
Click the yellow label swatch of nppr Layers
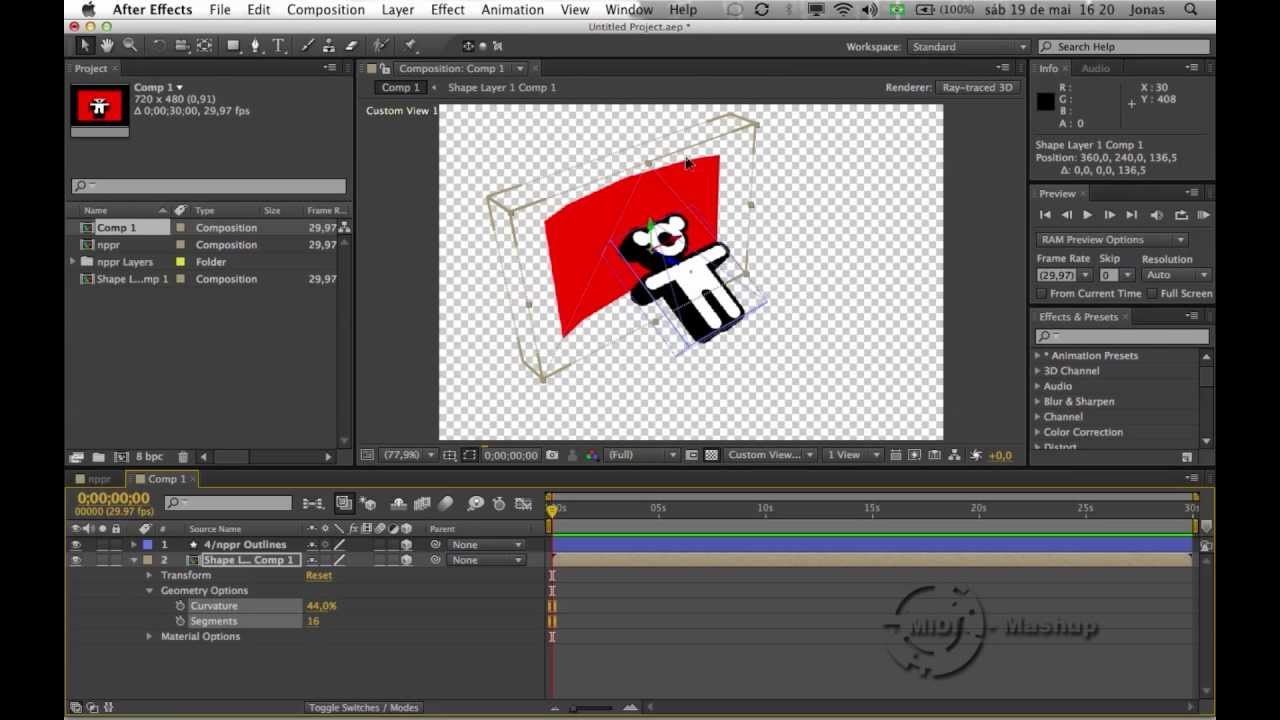click(180, 262)
